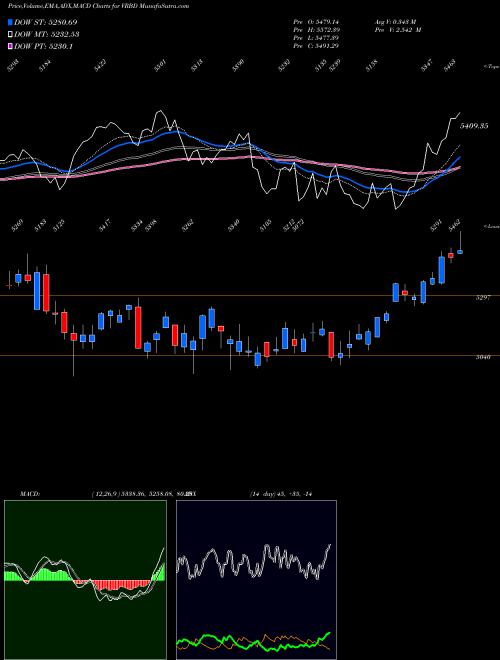Click the 'Pre O: 5479.14' open value
Viewport: 500px width, 660px height.
[316, 21]
